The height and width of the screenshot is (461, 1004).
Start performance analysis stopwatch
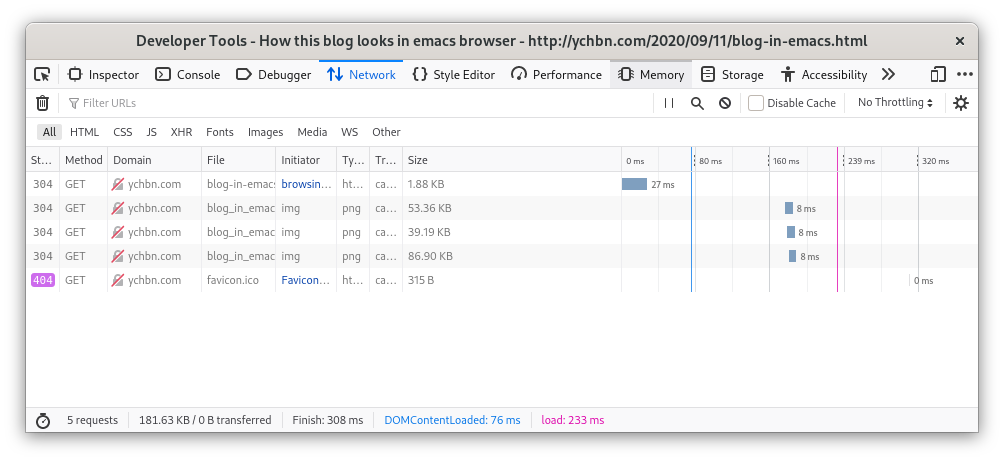42,420
